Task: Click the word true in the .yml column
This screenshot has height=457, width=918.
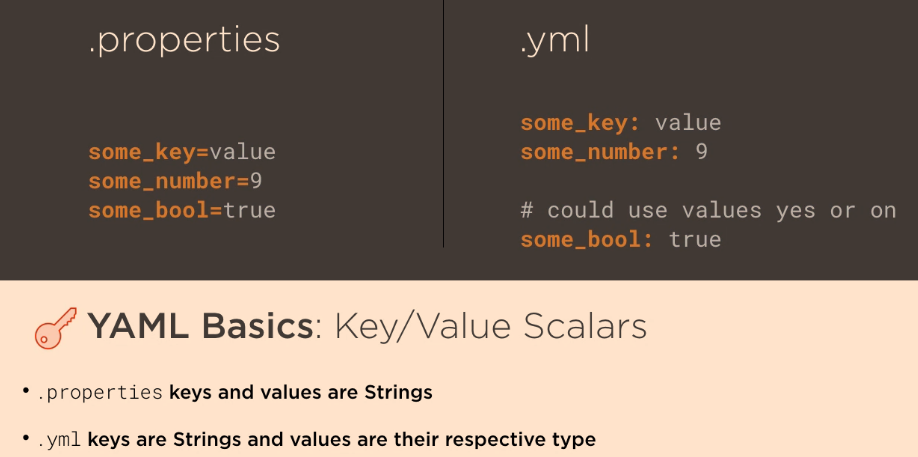Action: point(694,239)
